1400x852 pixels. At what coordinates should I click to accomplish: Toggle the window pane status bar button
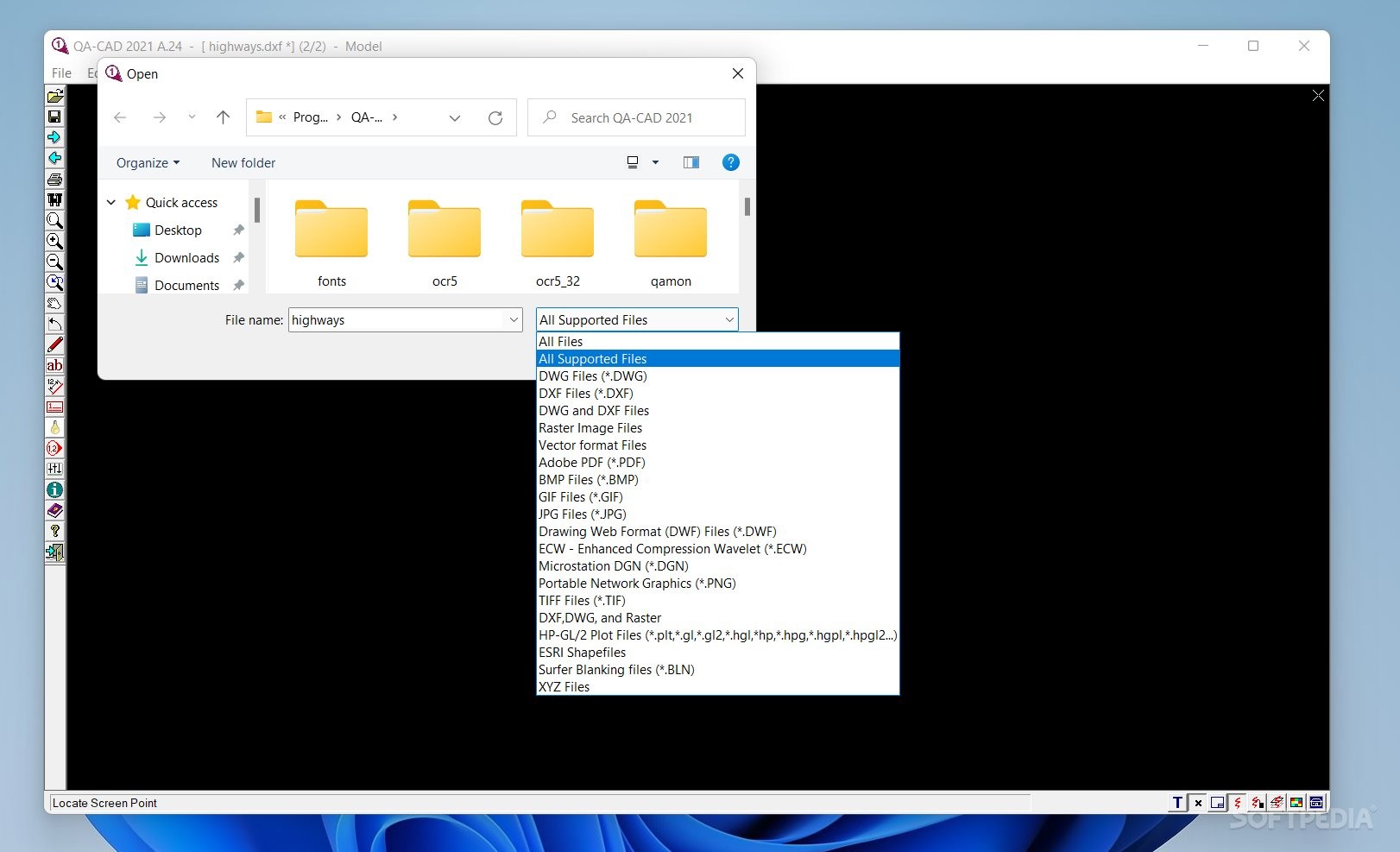[1217, 803]
